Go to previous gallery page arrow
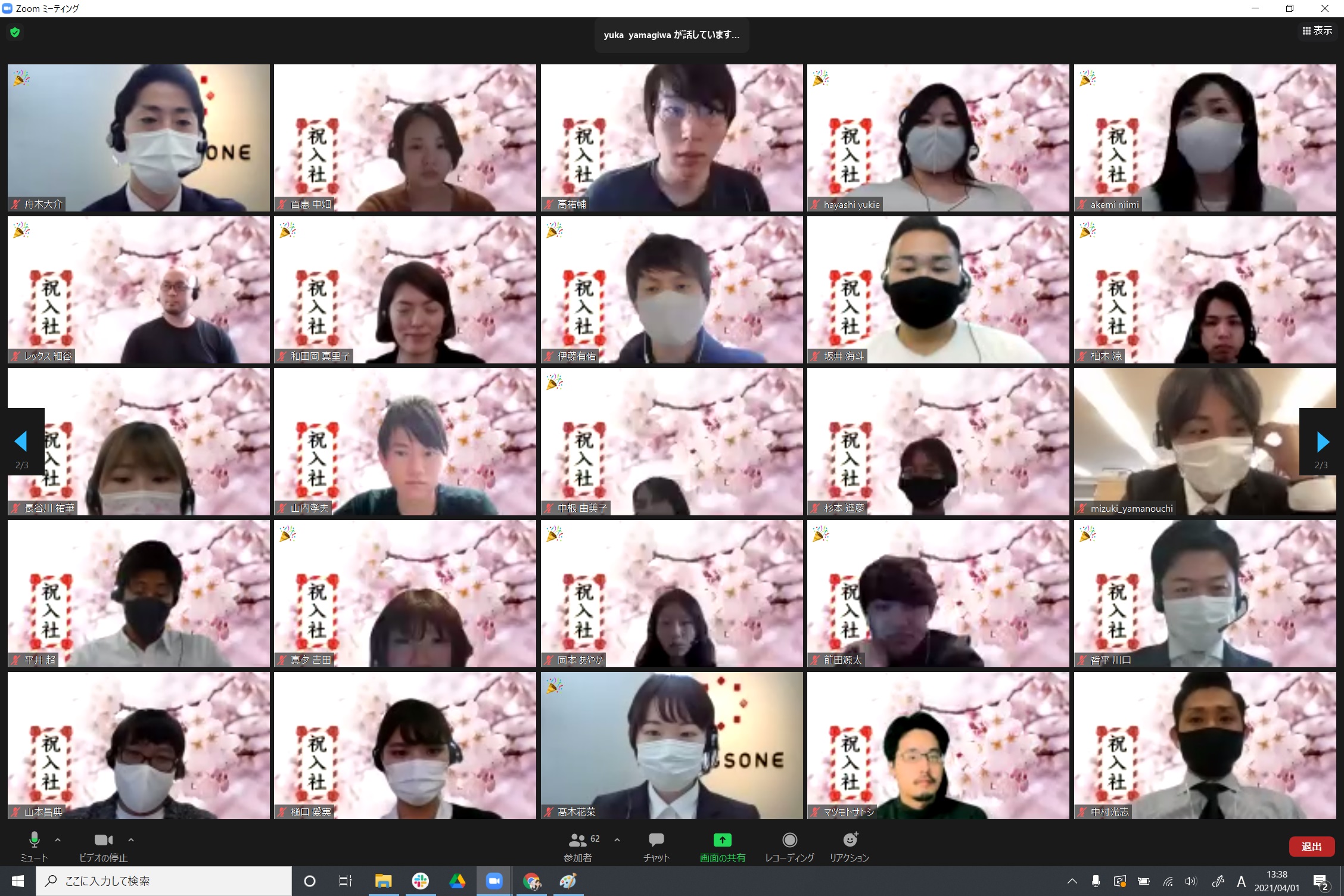 pos(21,442)
